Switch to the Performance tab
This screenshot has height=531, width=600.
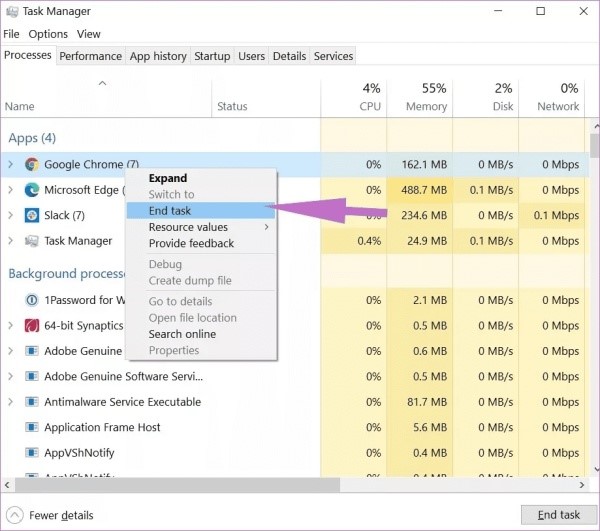pos(90,56)
